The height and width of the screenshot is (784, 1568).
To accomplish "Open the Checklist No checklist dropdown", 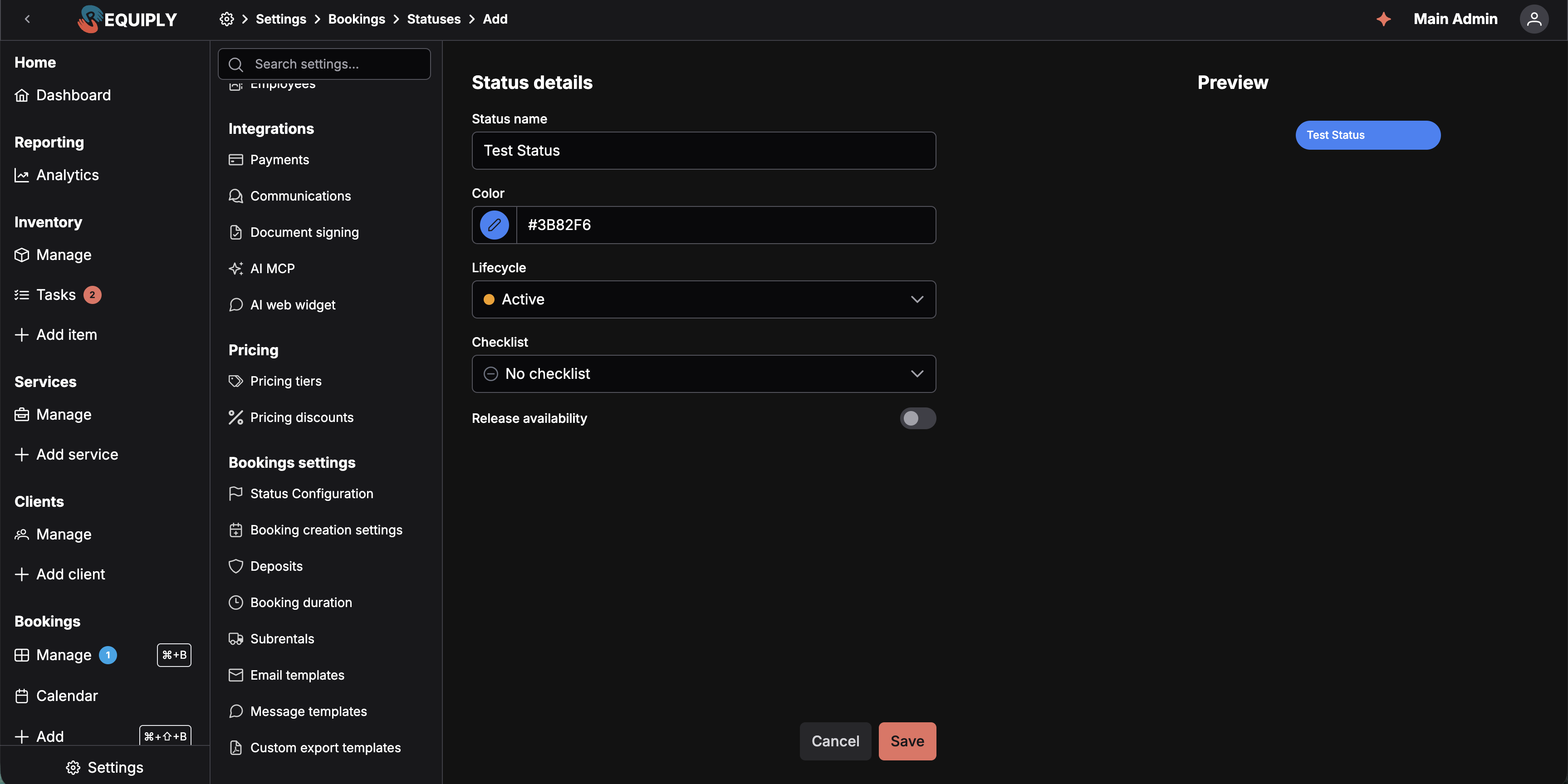I will (x=704, y=374).
